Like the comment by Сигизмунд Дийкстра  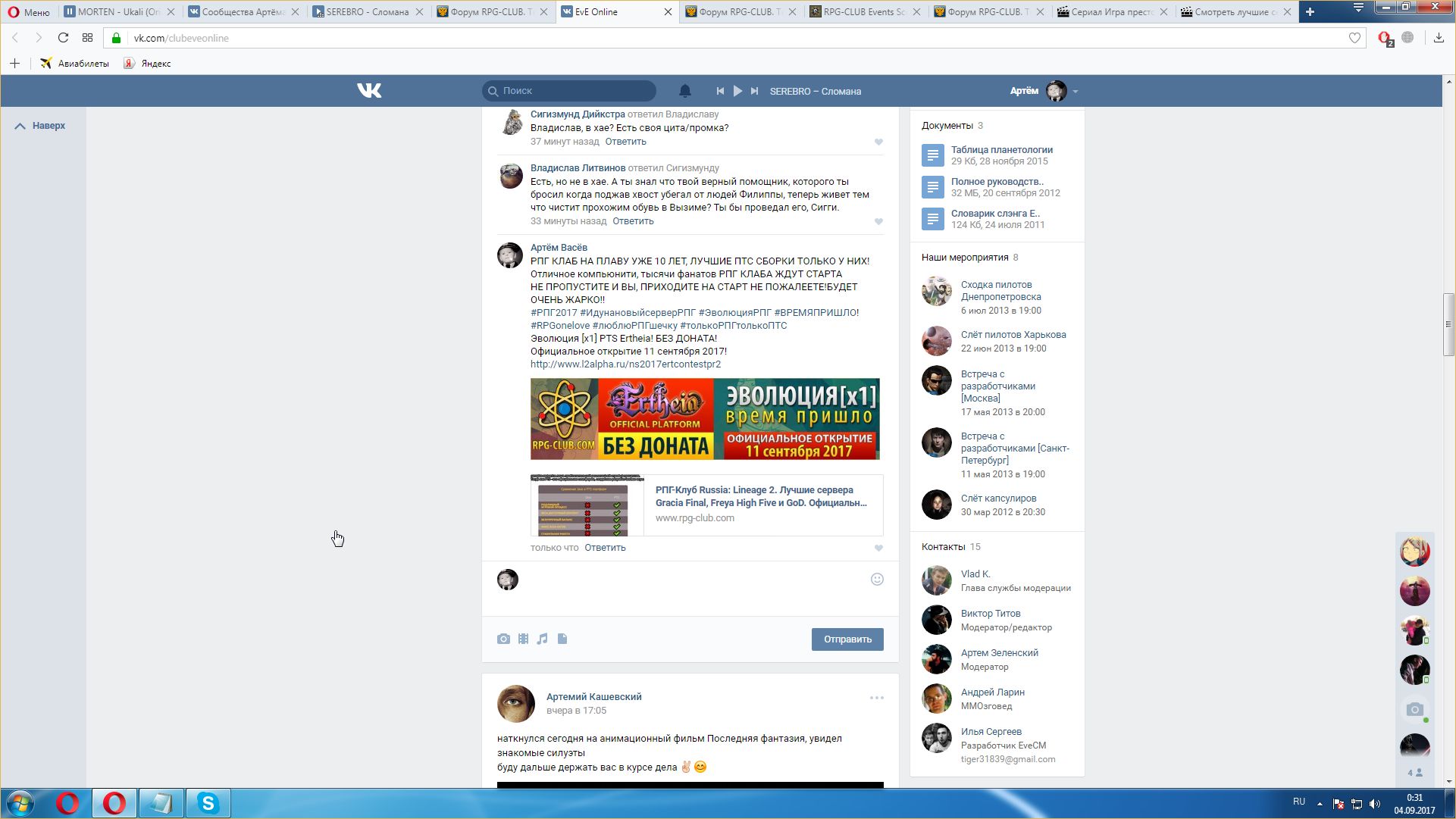click(x=878, y=142)
